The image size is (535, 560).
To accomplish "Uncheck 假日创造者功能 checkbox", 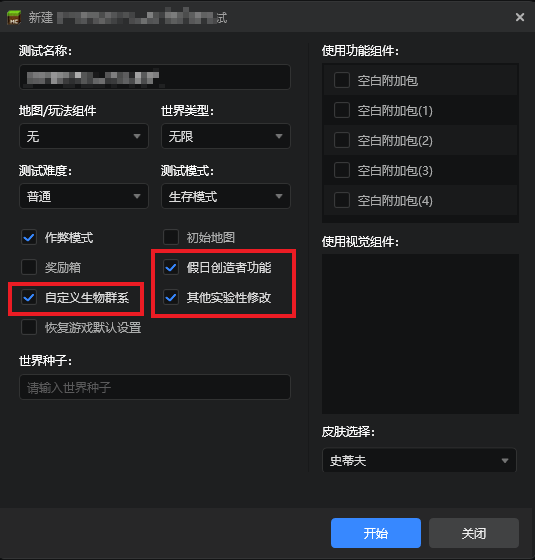I will pyautogui.click(x=171, y=267).
